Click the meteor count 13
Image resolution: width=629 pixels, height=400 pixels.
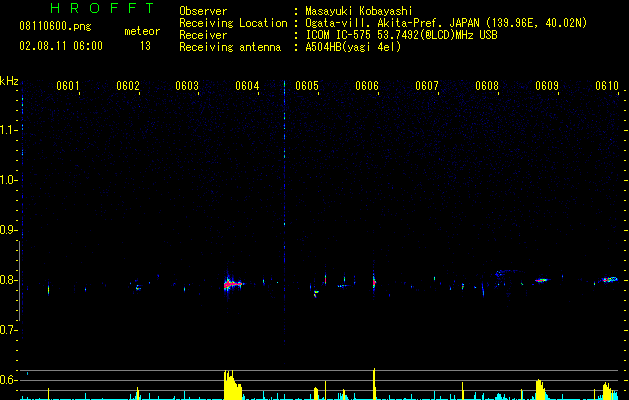pyautogui.click(x=145, y=46)
